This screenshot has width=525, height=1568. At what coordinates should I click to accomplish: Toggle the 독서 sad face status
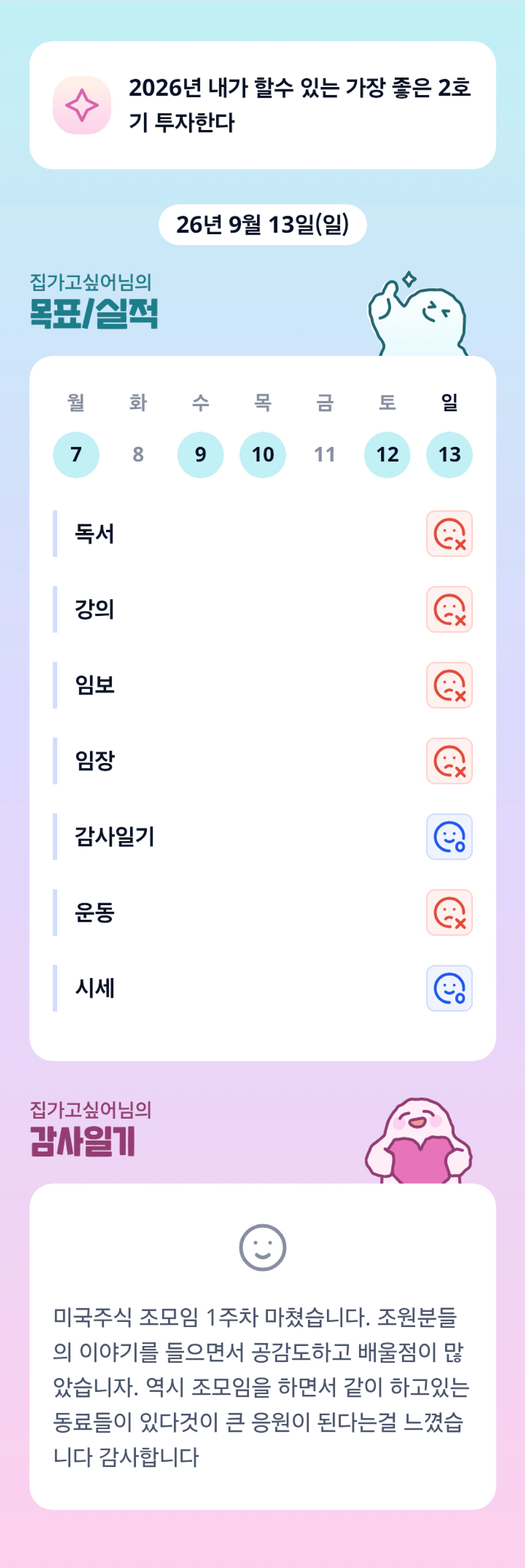coord(449,533)
